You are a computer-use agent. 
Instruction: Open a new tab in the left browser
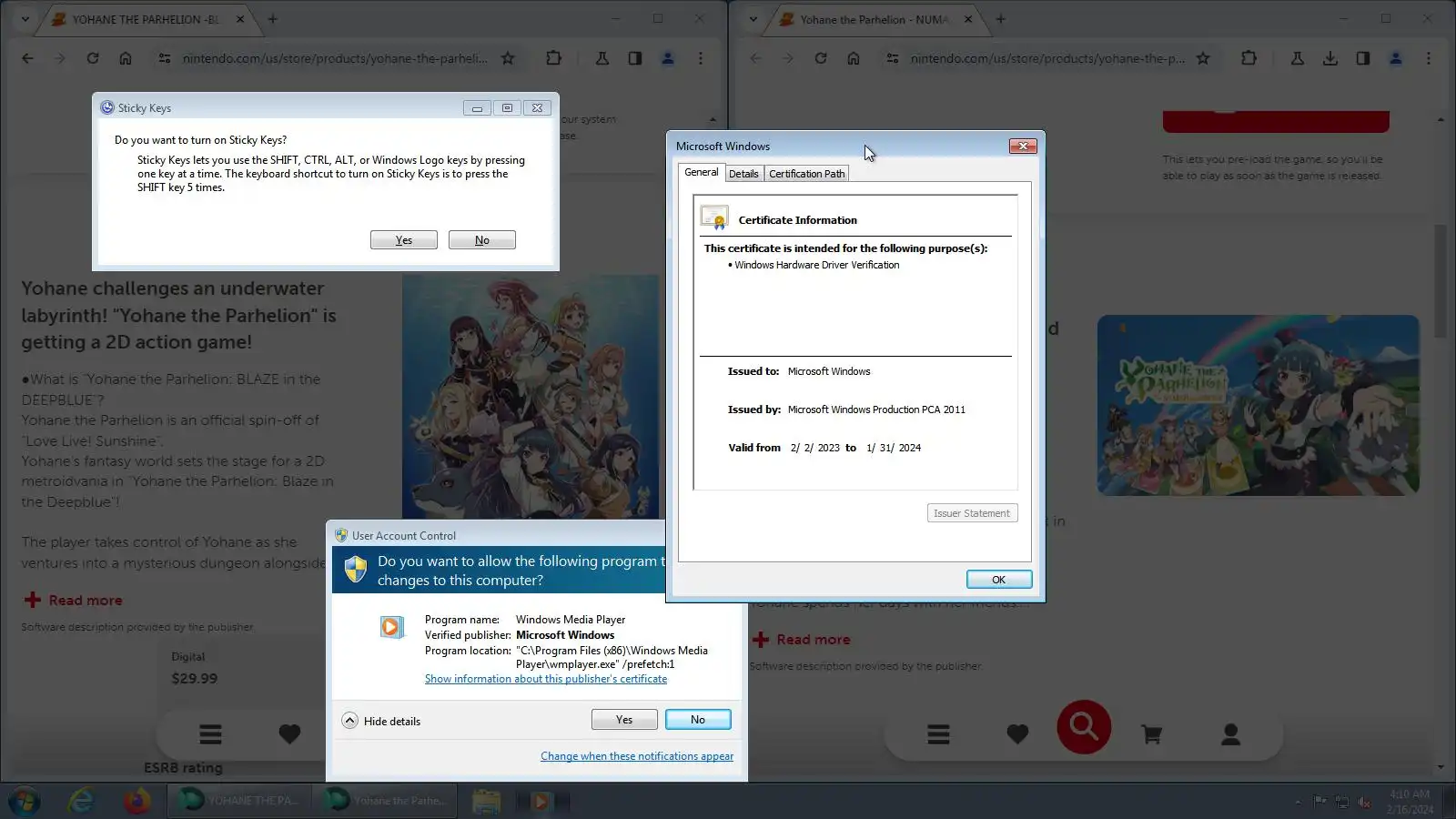pos(273,19)
